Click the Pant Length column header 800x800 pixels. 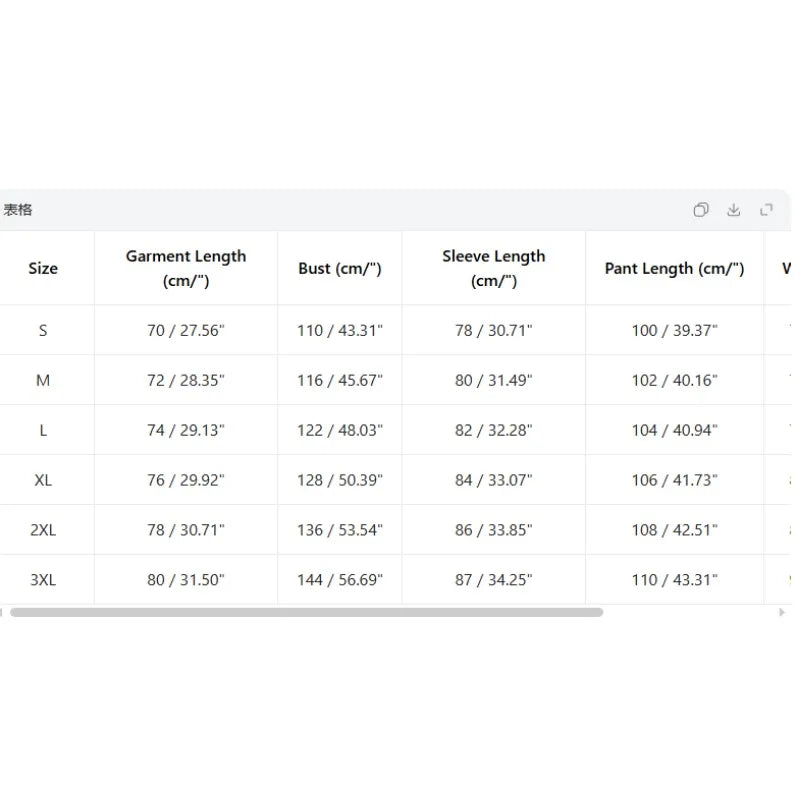674,268
